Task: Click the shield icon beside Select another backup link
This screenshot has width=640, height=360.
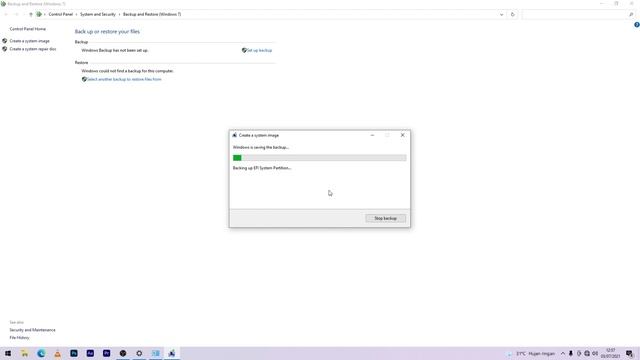Action: [84, 79]
